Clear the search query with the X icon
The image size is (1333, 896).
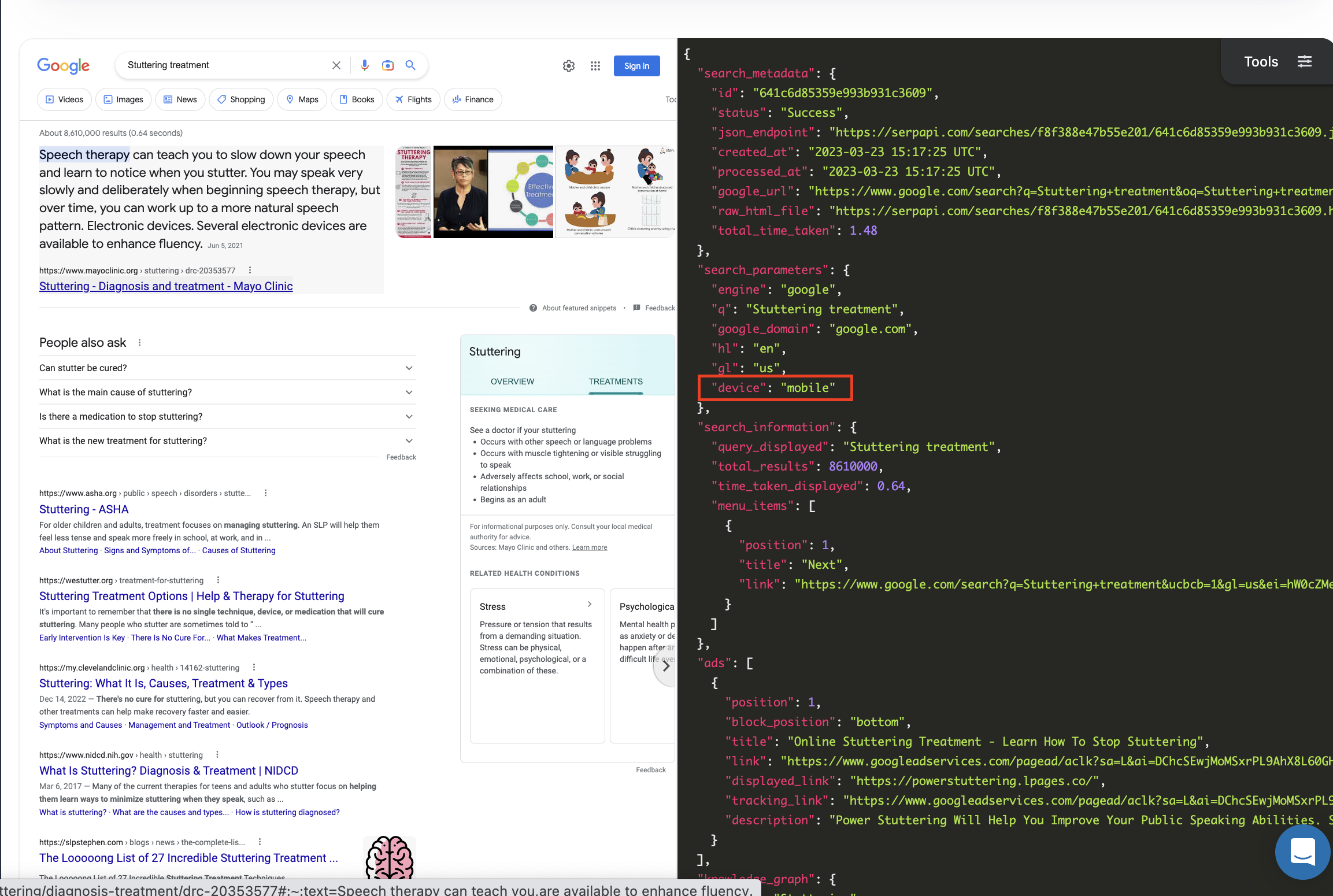[x=336, y=65]
